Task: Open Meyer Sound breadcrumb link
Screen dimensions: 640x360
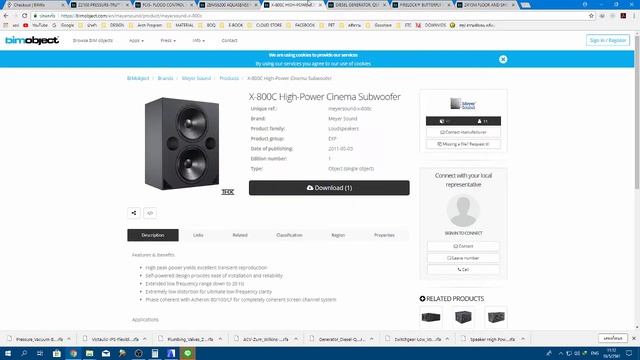Action: tap(196, 78)
